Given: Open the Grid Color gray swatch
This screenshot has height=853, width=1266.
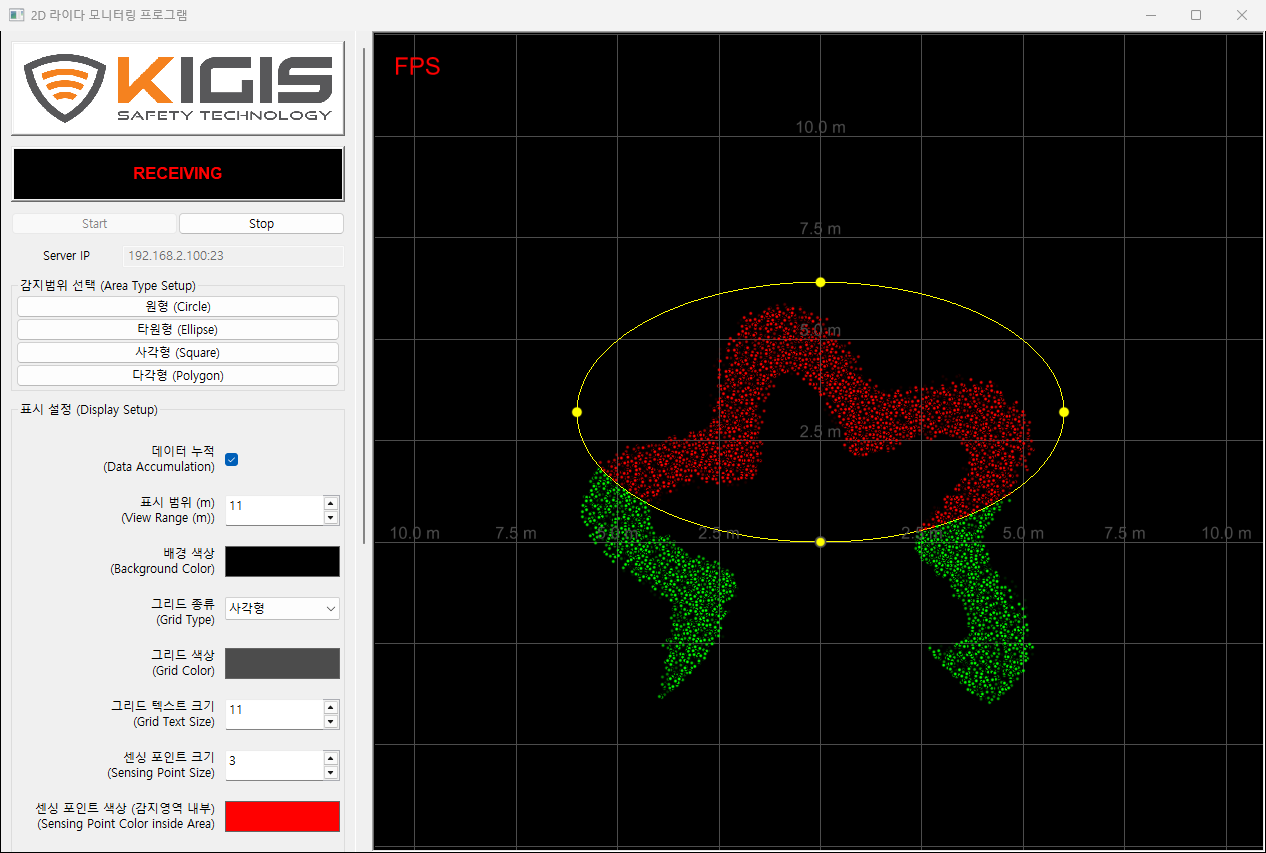Looking at the screenshot, I should pos(282,663).
